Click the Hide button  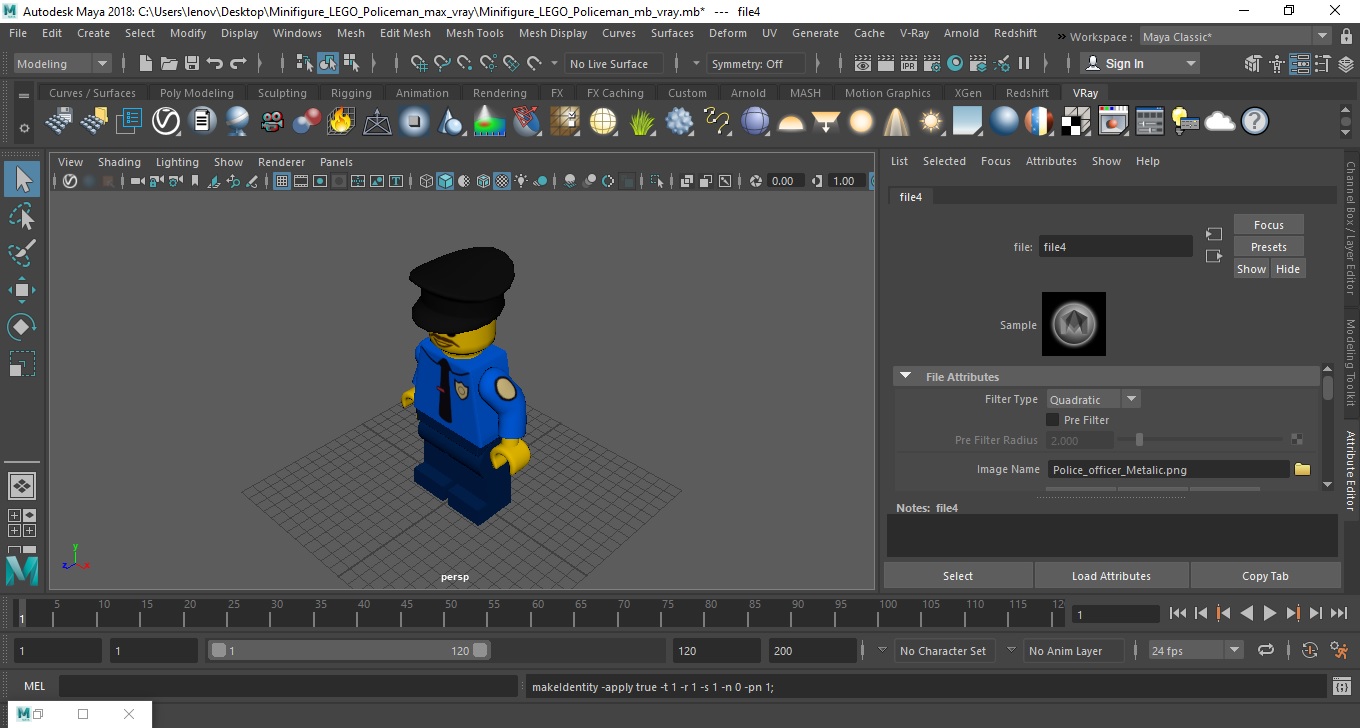pyautogui.click(x=1288, y=269)
